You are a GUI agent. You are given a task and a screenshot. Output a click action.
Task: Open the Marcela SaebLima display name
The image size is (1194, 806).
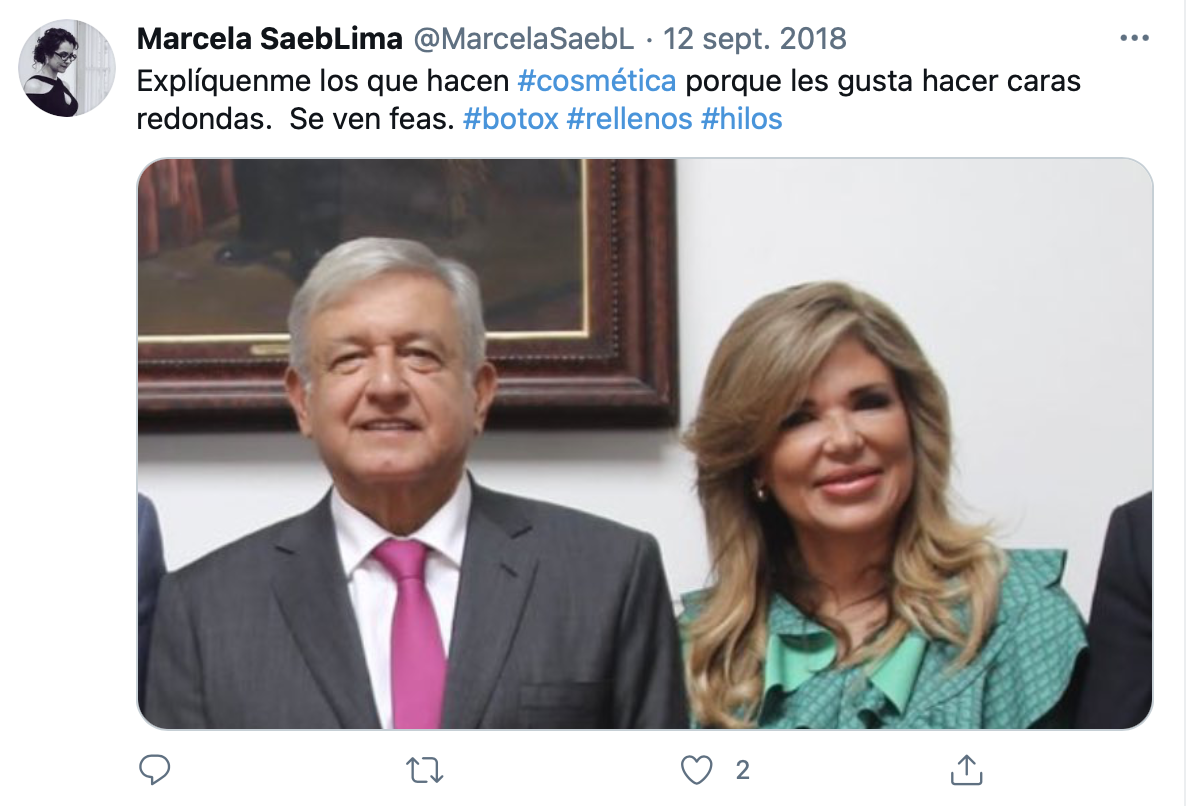[x=270, y=39]
